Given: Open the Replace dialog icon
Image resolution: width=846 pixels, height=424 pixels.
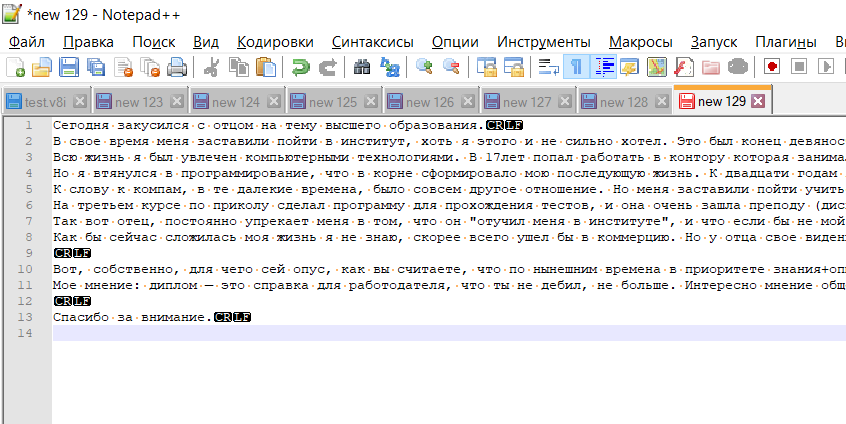Looking at the screenshot, I should 389,67.
